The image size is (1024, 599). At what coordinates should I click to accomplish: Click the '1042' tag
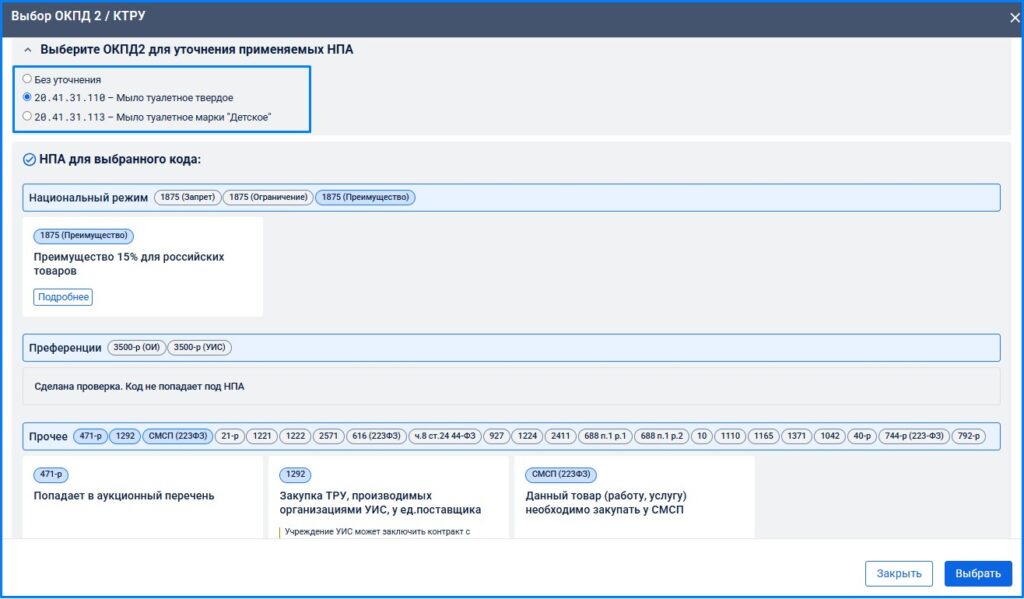[x=830, y=436]
